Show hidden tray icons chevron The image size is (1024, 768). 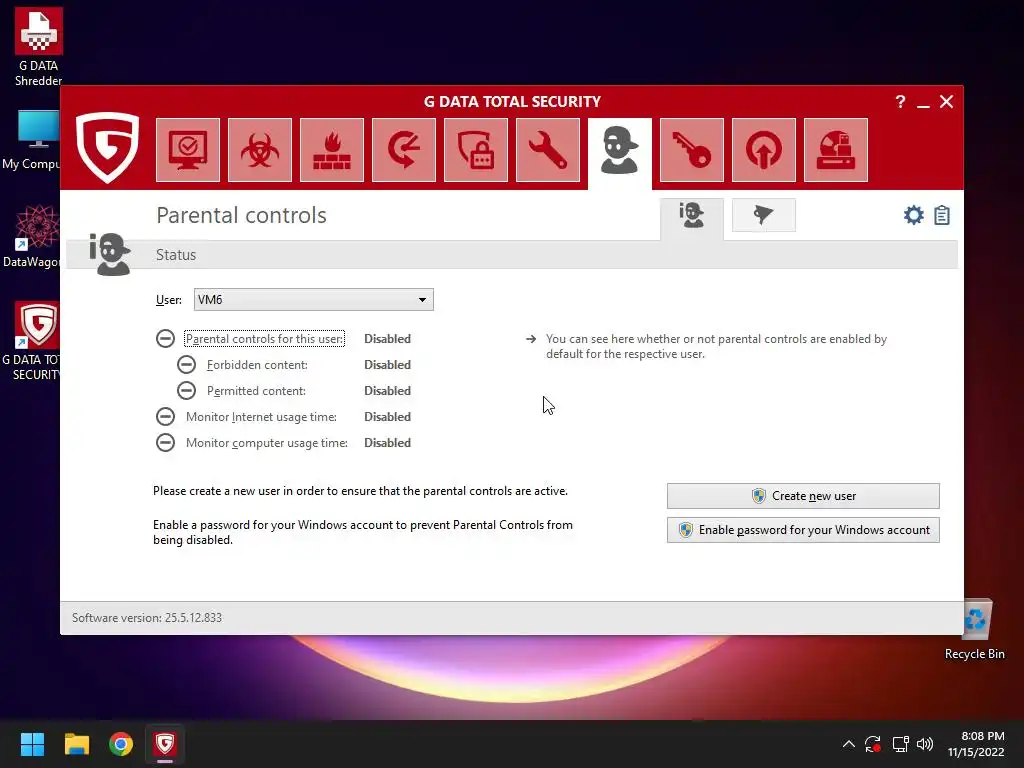pyautogui.click(x=848, y=744)
